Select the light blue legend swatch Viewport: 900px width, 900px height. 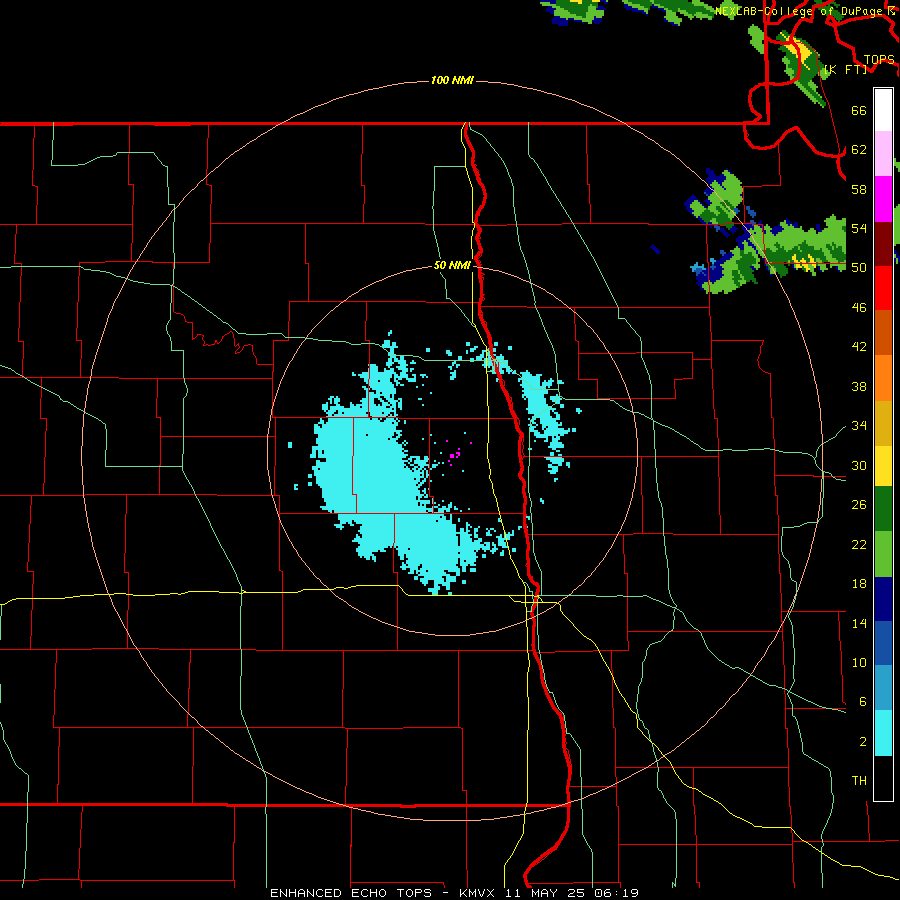(883, 687)
